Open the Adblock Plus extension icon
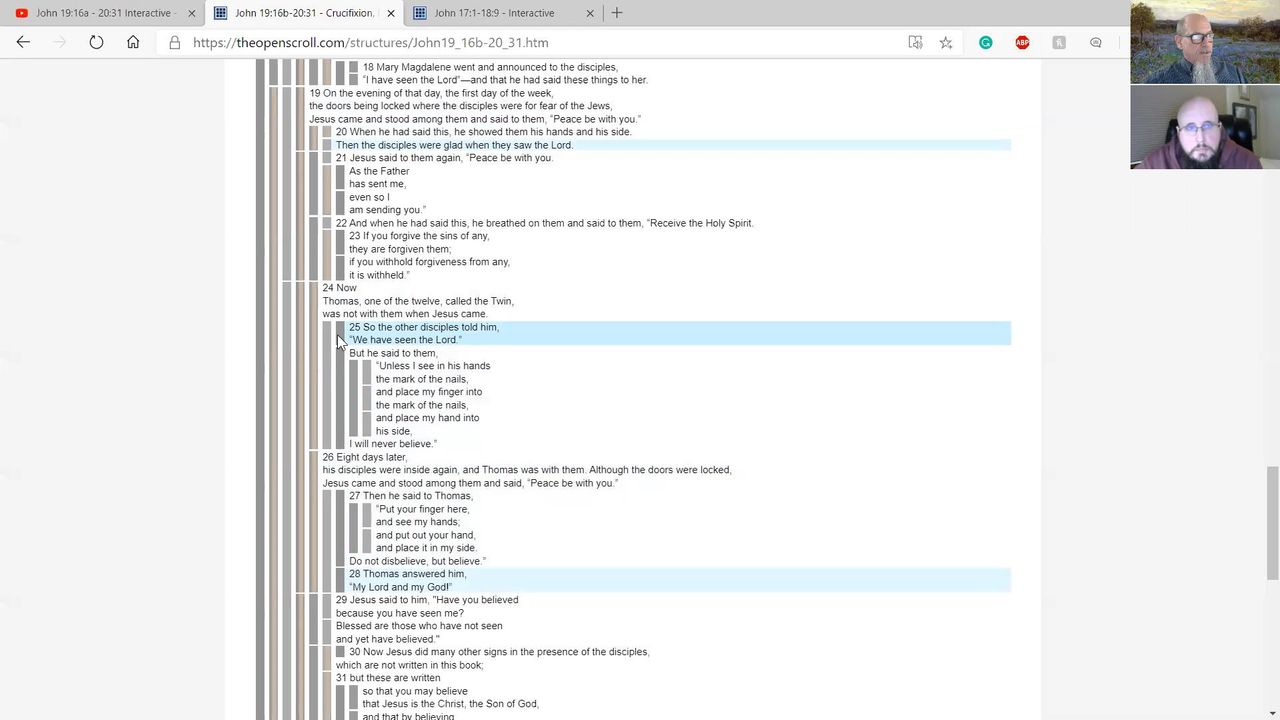The image size is (1280, 720). (x=1022, y=42)
